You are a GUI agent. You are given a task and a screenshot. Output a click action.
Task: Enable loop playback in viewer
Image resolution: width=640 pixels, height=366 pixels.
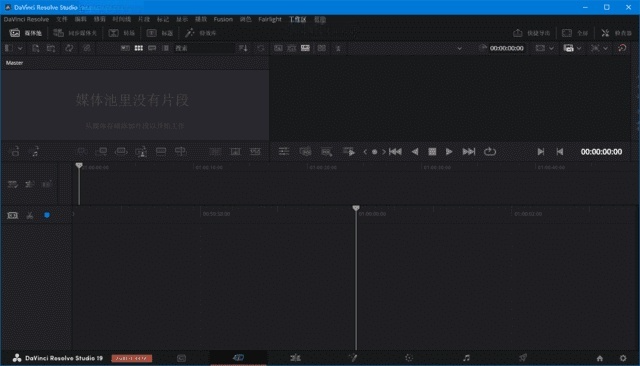(490, 152)
